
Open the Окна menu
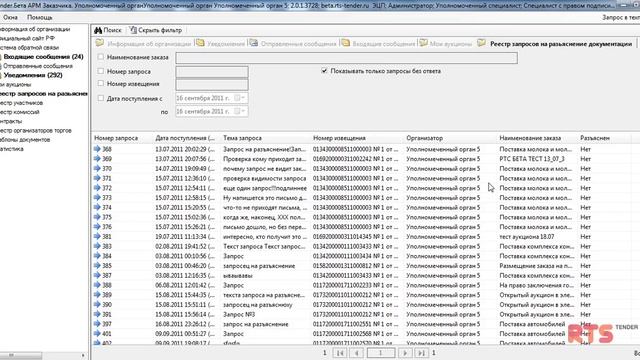pyautogui.click(x=10, y=18)
